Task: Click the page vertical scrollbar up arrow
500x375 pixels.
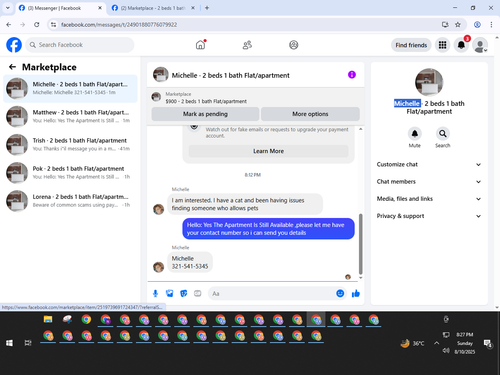Action: pos(497,38)
